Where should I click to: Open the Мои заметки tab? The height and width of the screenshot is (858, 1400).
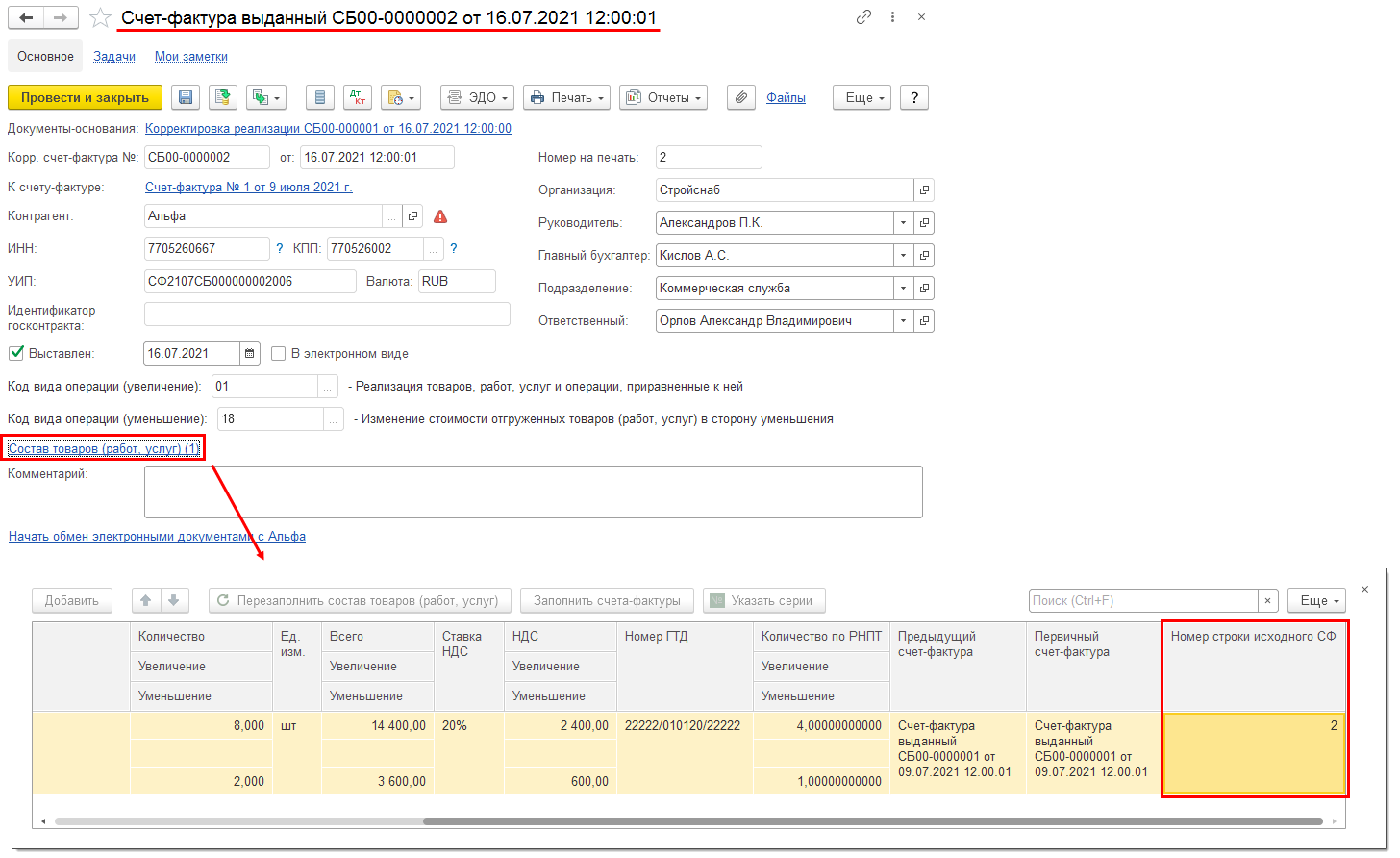191,57
